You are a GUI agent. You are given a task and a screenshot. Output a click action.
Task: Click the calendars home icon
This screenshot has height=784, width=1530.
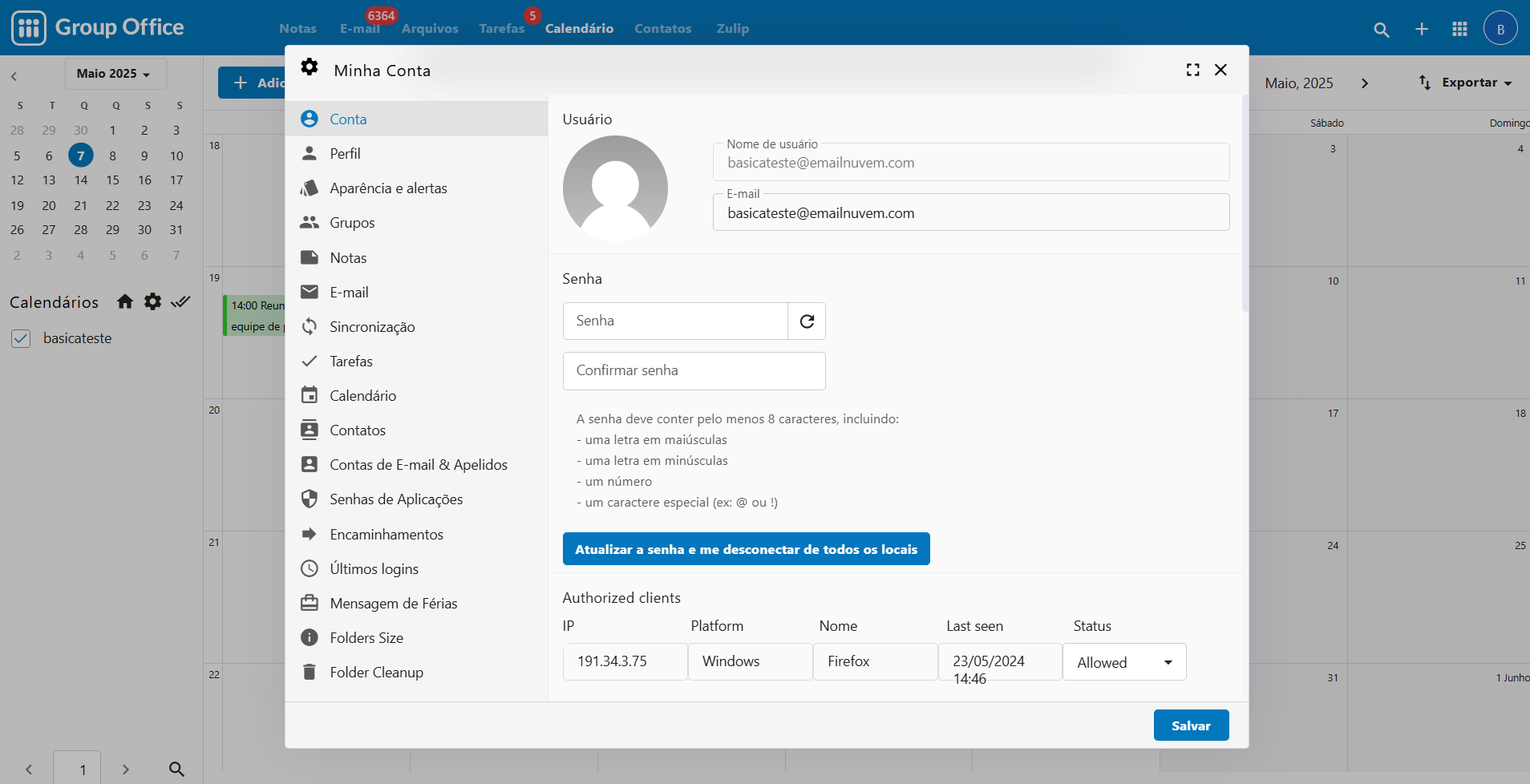[125, 302]
